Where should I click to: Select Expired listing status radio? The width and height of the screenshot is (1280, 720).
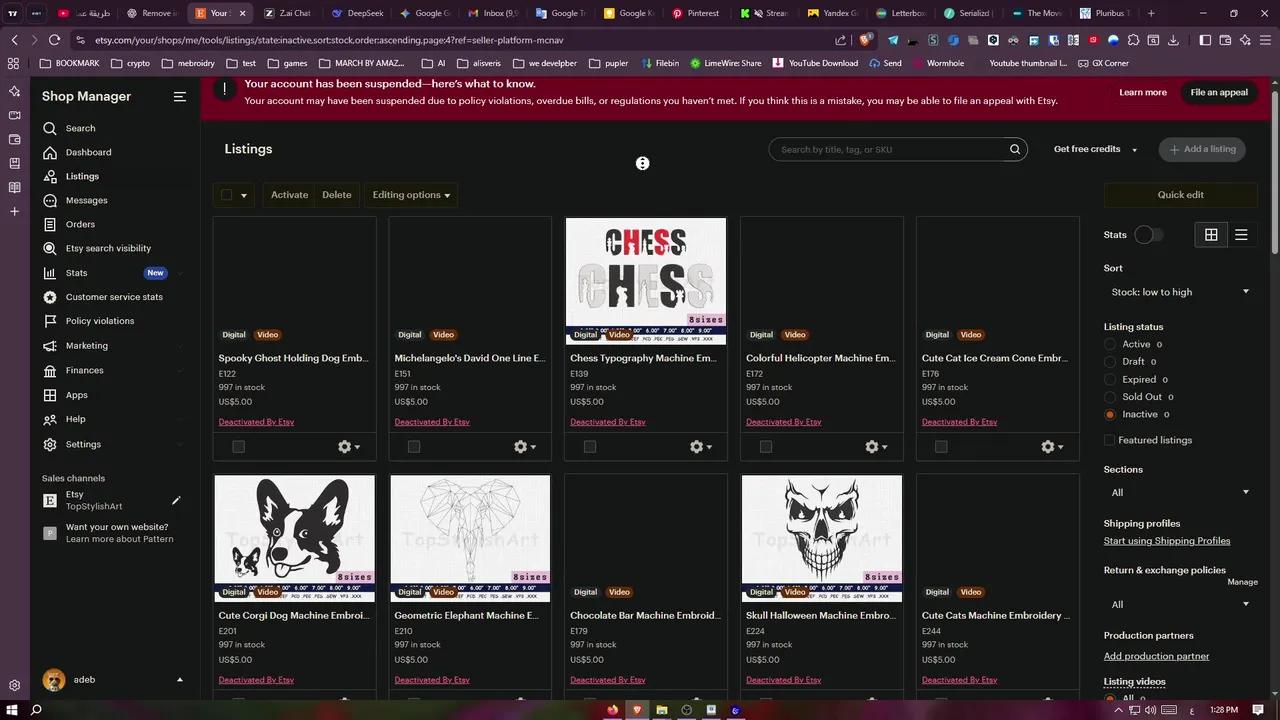[x=1110, y=380]
